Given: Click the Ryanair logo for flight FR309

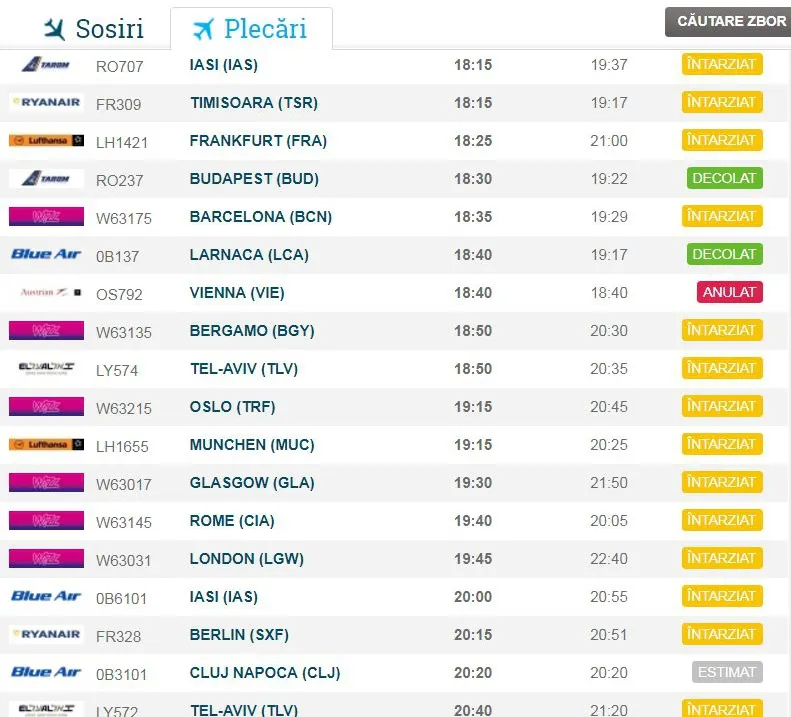Looking at the screenshot, I should click(46, 102).
